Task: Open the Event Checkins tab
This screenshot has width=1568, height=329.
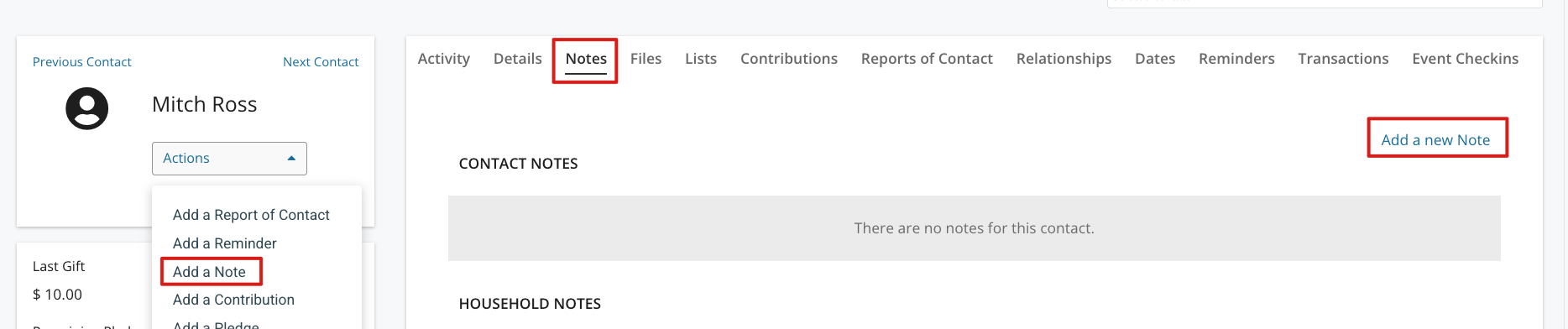Action: tap(1465, 59)
